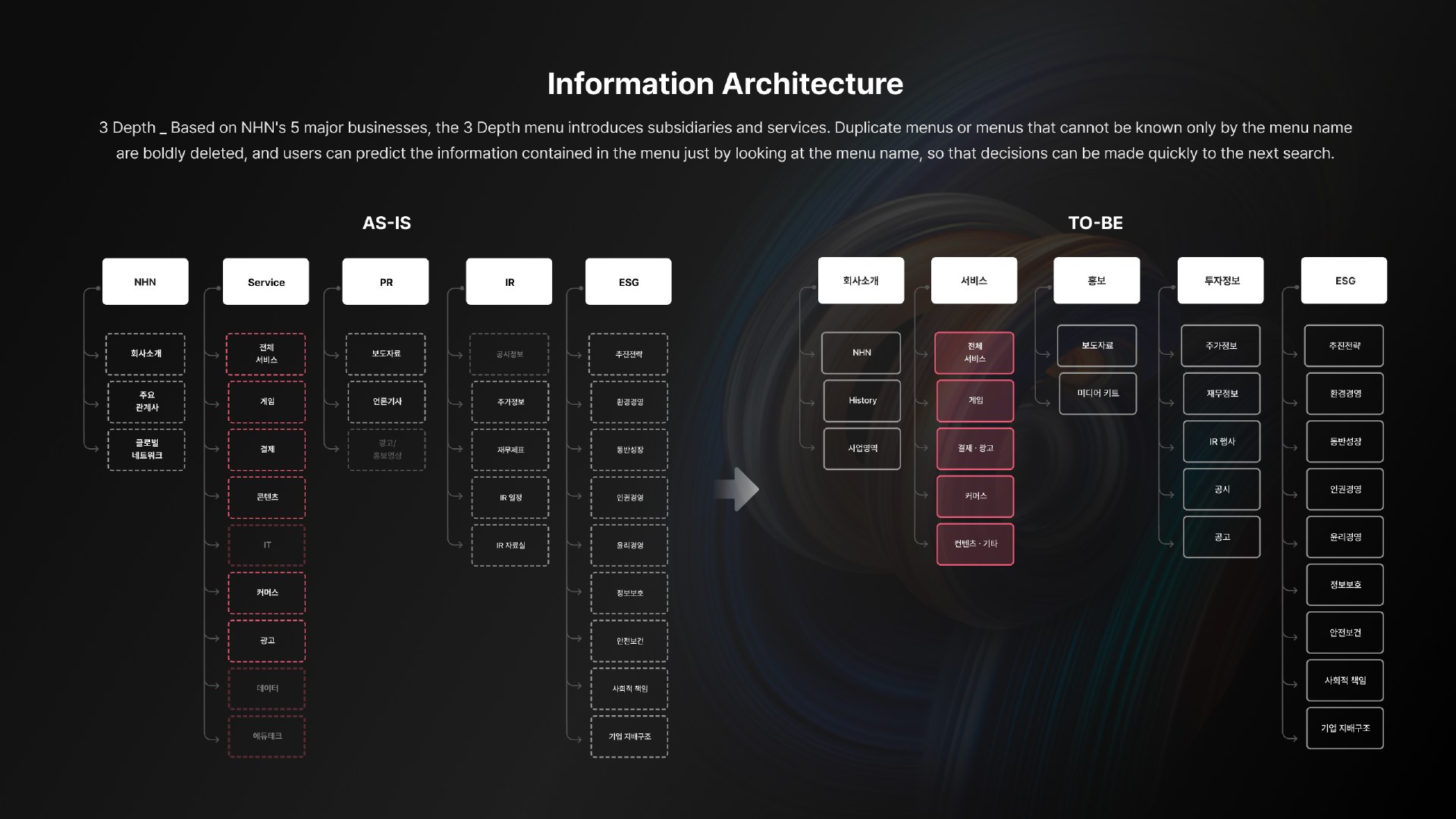The height and width of the screenshot is (819, 1456).
Task: Click the 공고 box under 투자정보
Action: point(1222,537)
